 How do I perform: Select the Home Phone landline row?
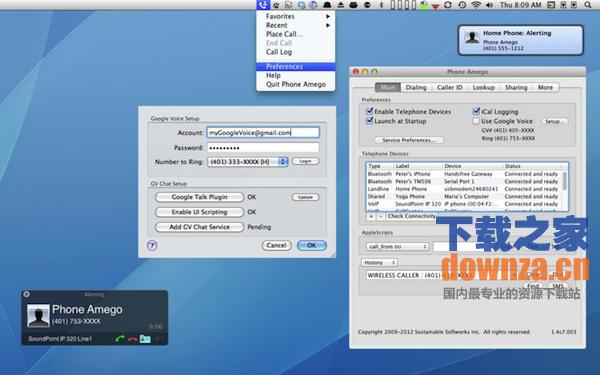pos(464,189)
